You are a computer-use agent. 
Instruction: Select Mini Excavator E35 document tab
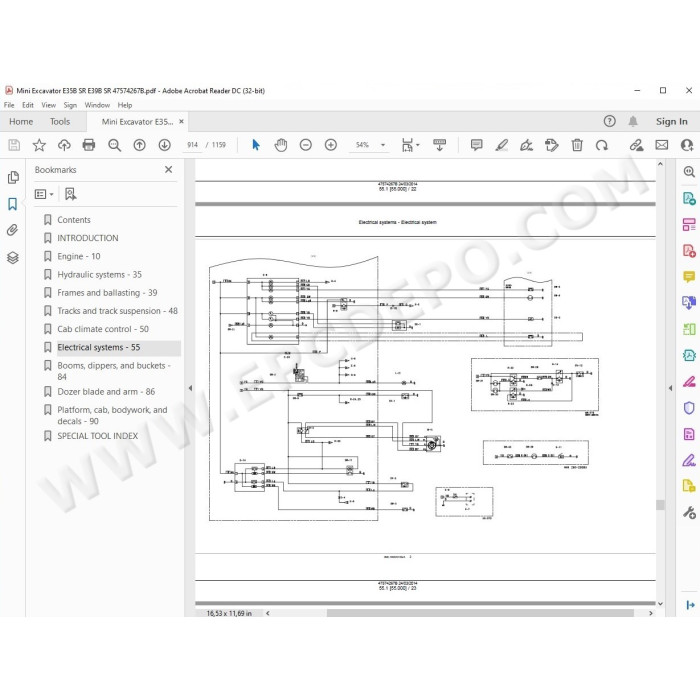[137, 121]
